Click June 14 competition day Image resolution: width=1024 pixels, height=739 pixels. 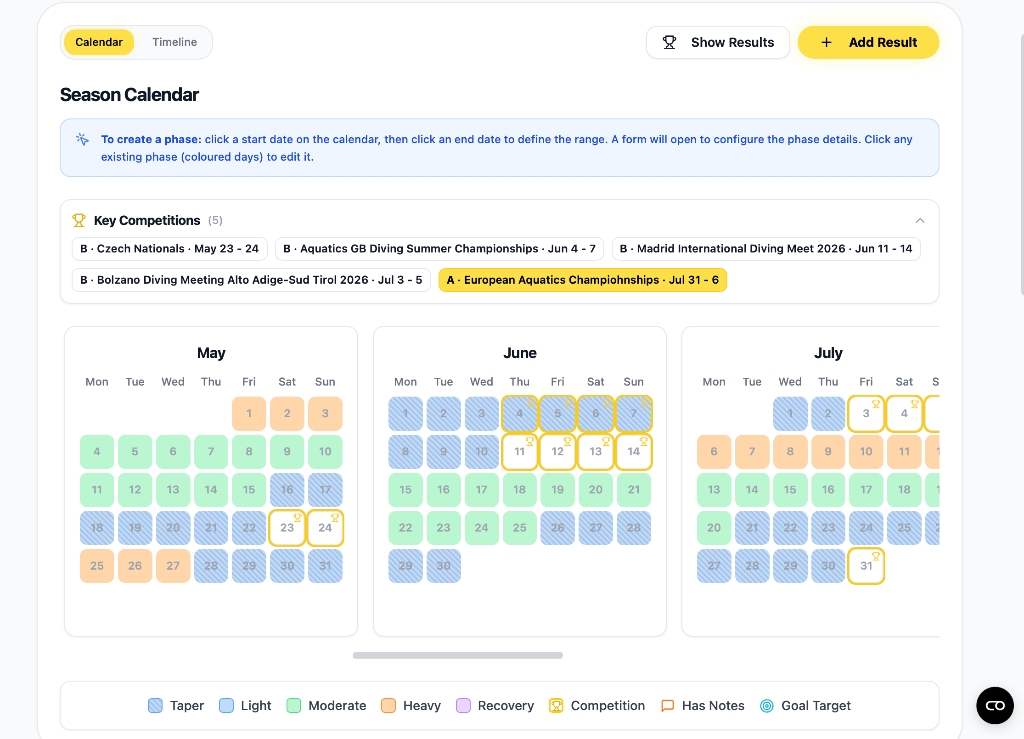point(633,451)
